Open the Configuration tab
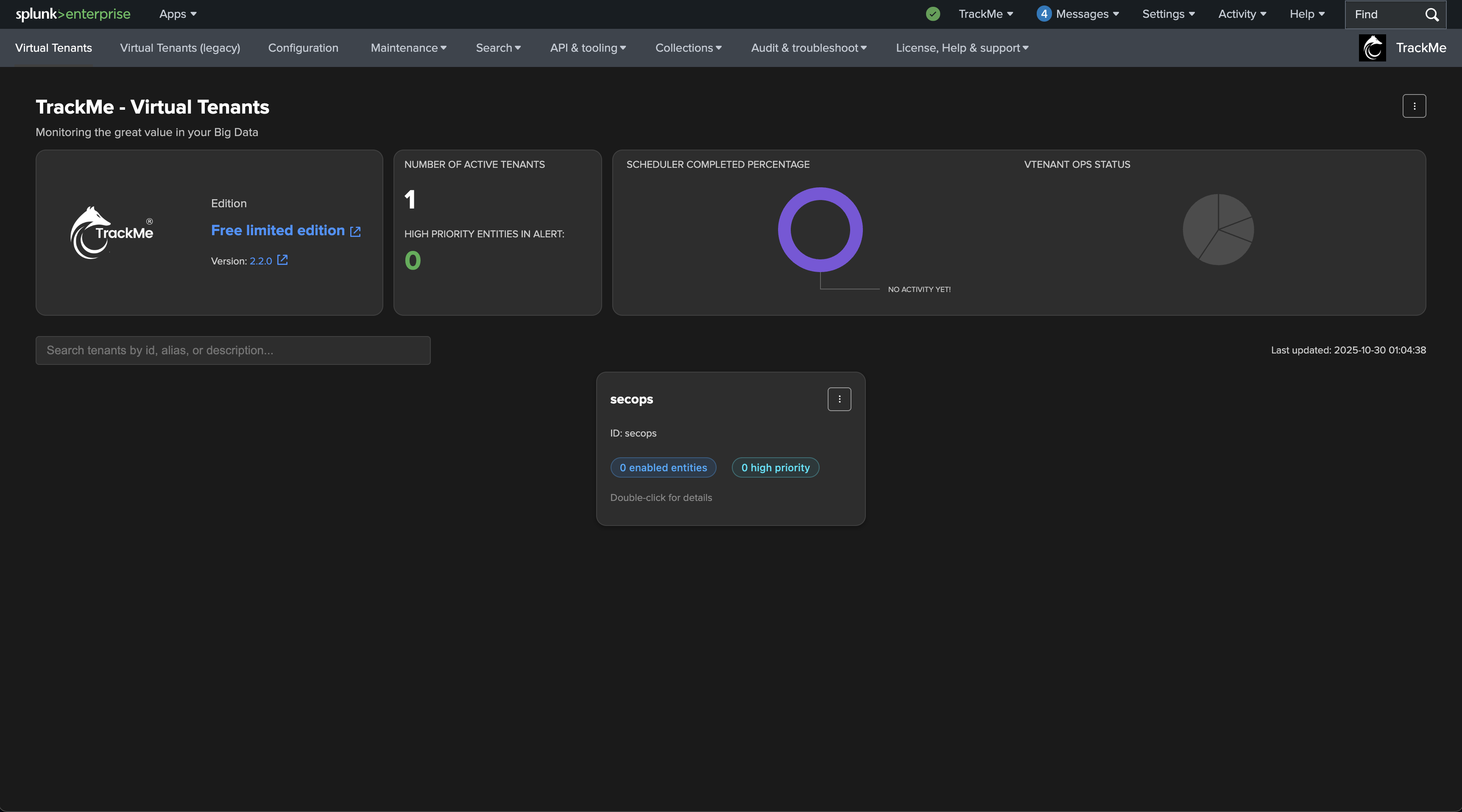 (303, 47)
